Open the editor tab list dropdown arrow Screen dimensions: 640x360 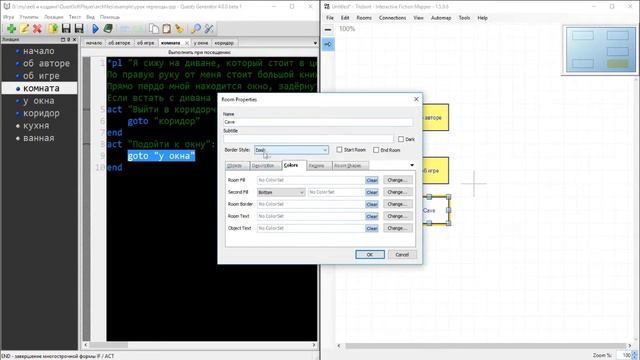tap(315, 43)
